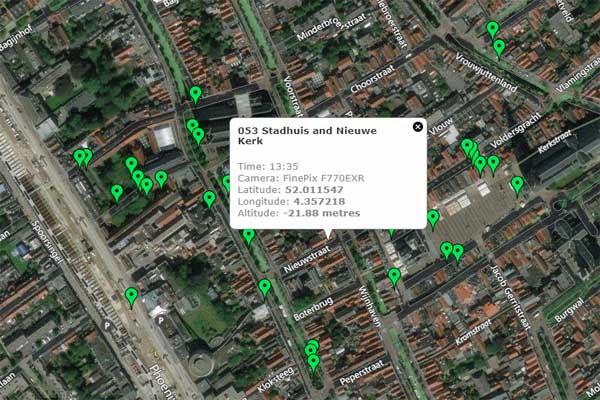Image resolution: width=600 pixels, height=400 pixels.
Task: Click the Choorstraat street label
Action: point(372,79)
